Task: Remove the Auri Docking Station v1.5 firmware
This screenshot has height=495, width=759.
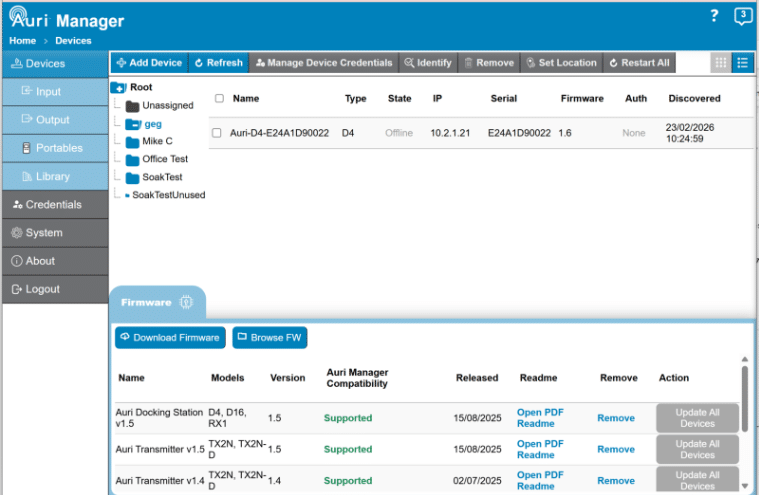Action: click(616, 418)
